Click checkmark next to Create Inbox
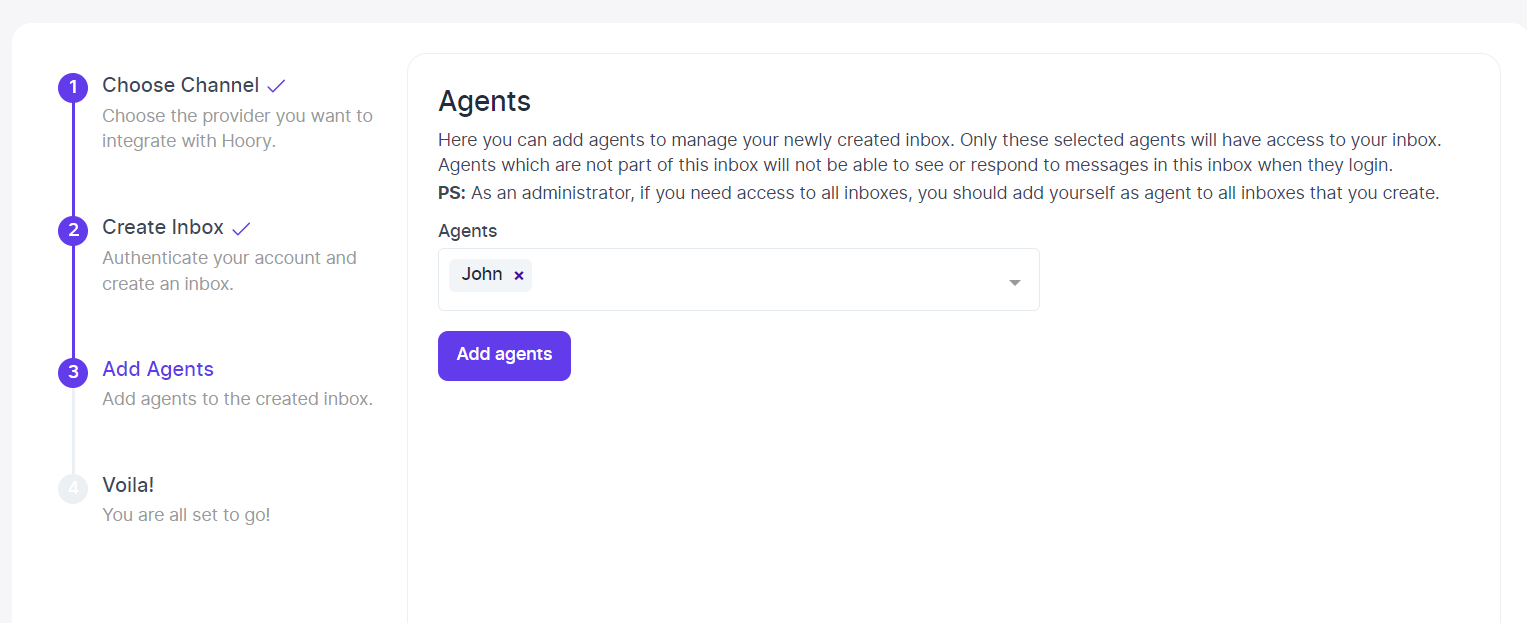Screen dimensions: 1527x623 [241, 228]
